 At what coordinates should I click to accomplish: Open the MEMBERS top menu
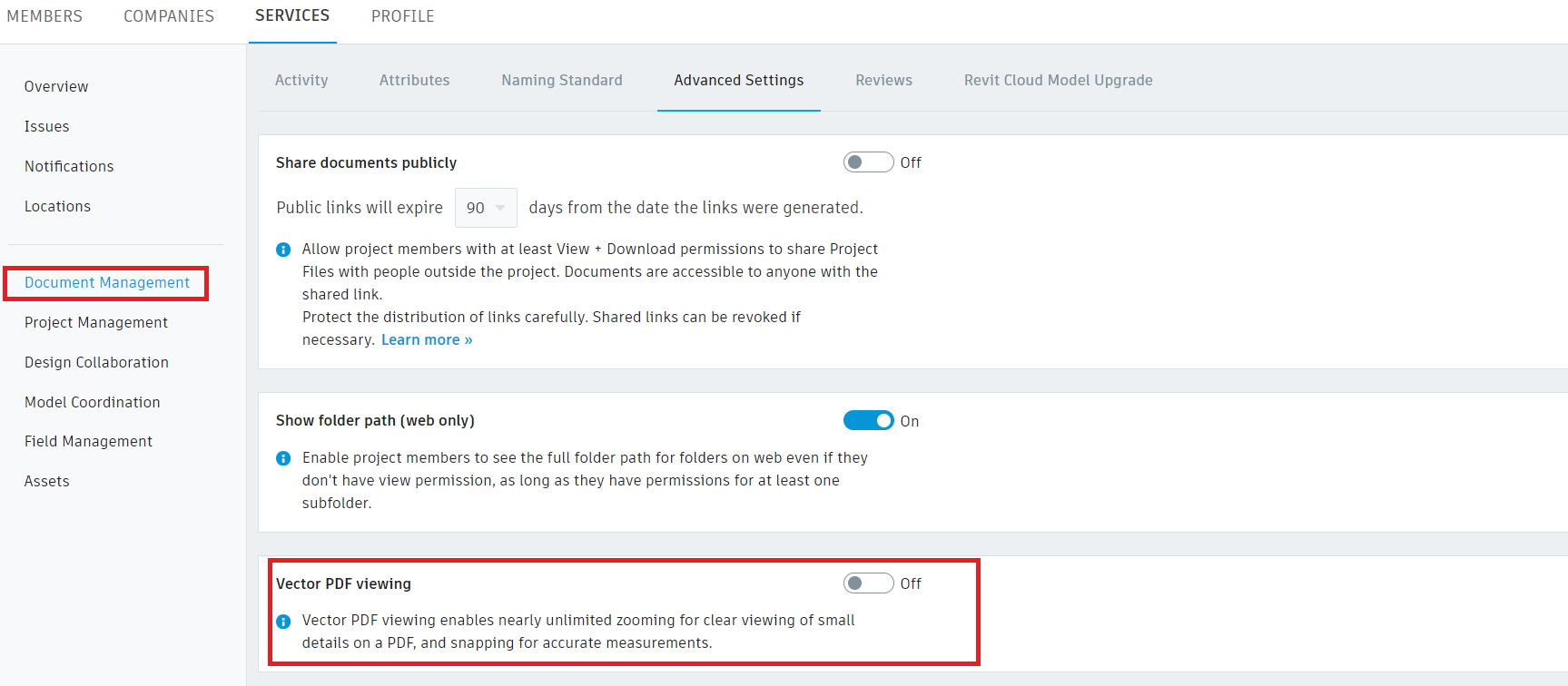(44, 16)
